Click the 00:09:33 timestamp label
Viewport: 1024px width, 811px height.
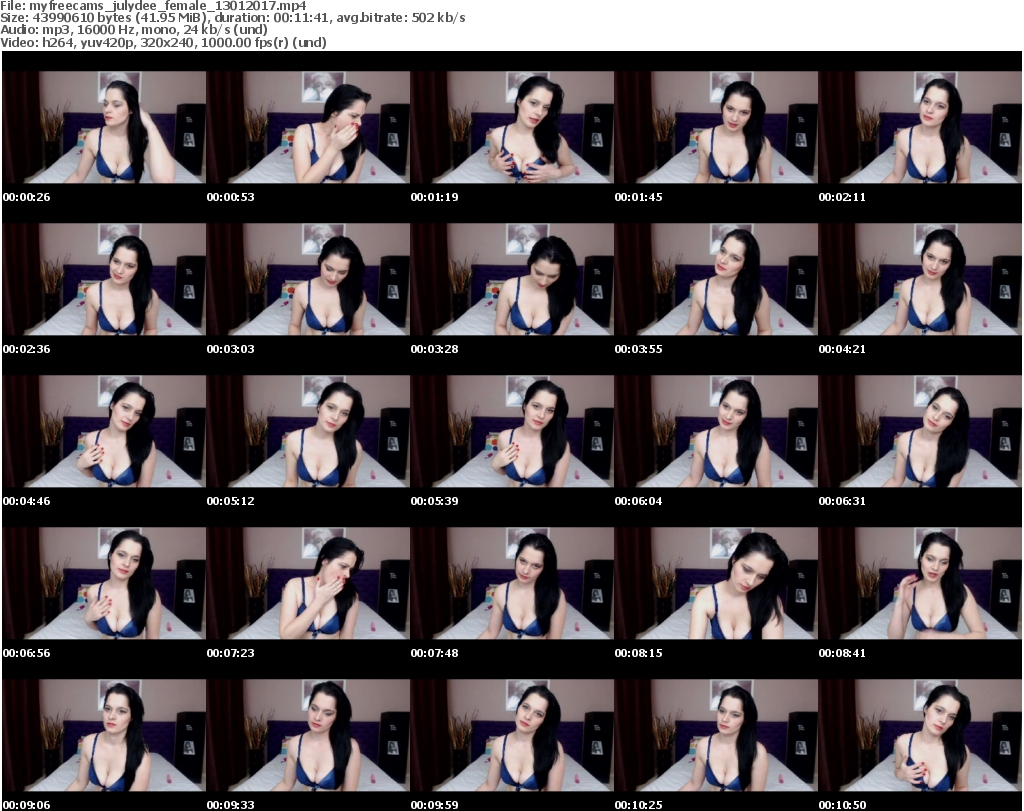231,805
